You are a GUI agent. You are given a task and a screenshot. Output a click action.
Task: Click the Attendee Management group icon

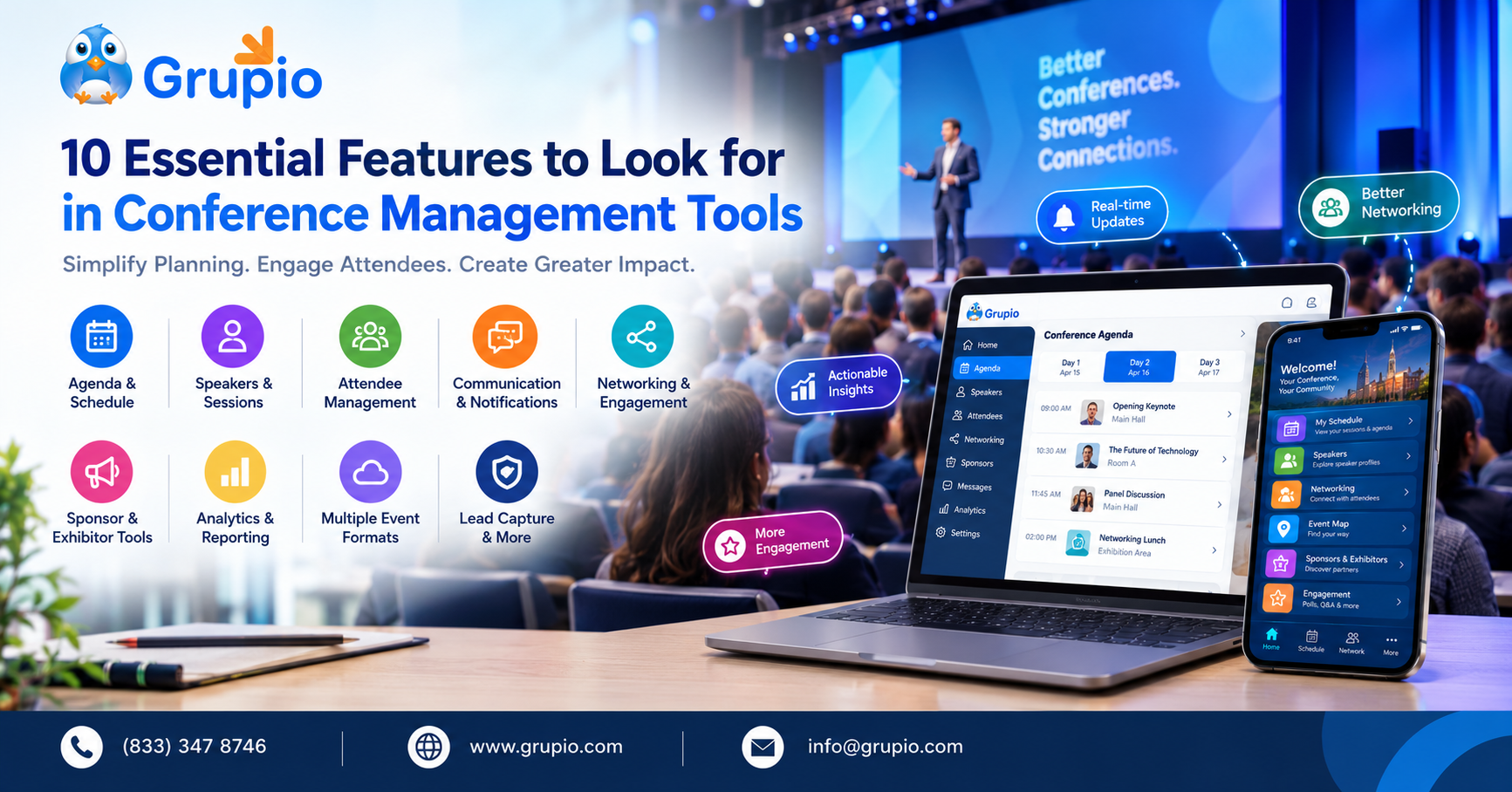point(370,337)
